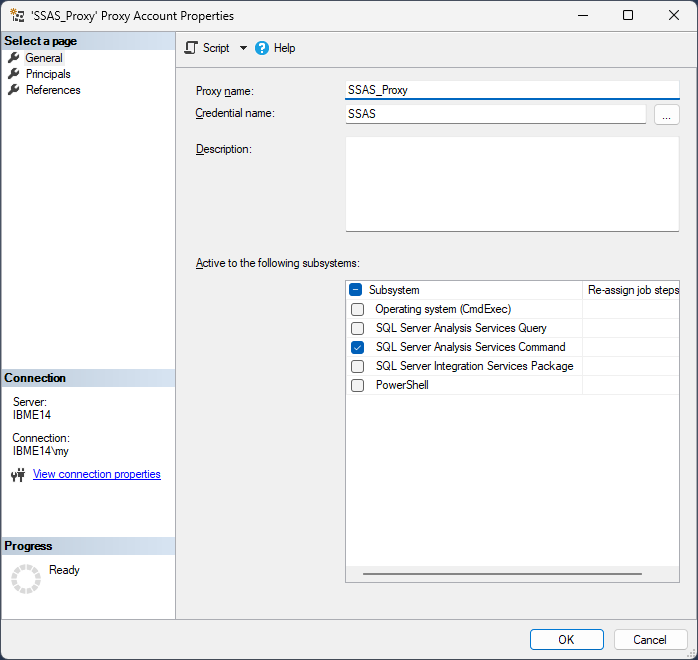
Task: Click the Select a page header
Action: coord(88,41)
